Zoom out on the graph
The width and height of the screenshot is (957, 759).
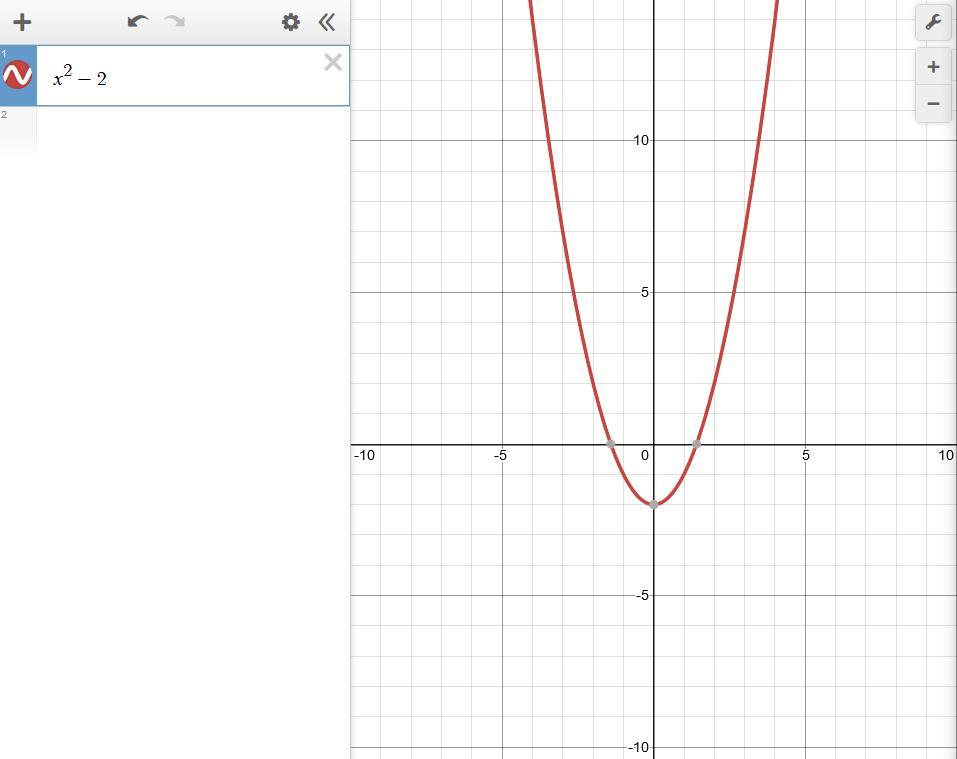(x=933, y=104)
